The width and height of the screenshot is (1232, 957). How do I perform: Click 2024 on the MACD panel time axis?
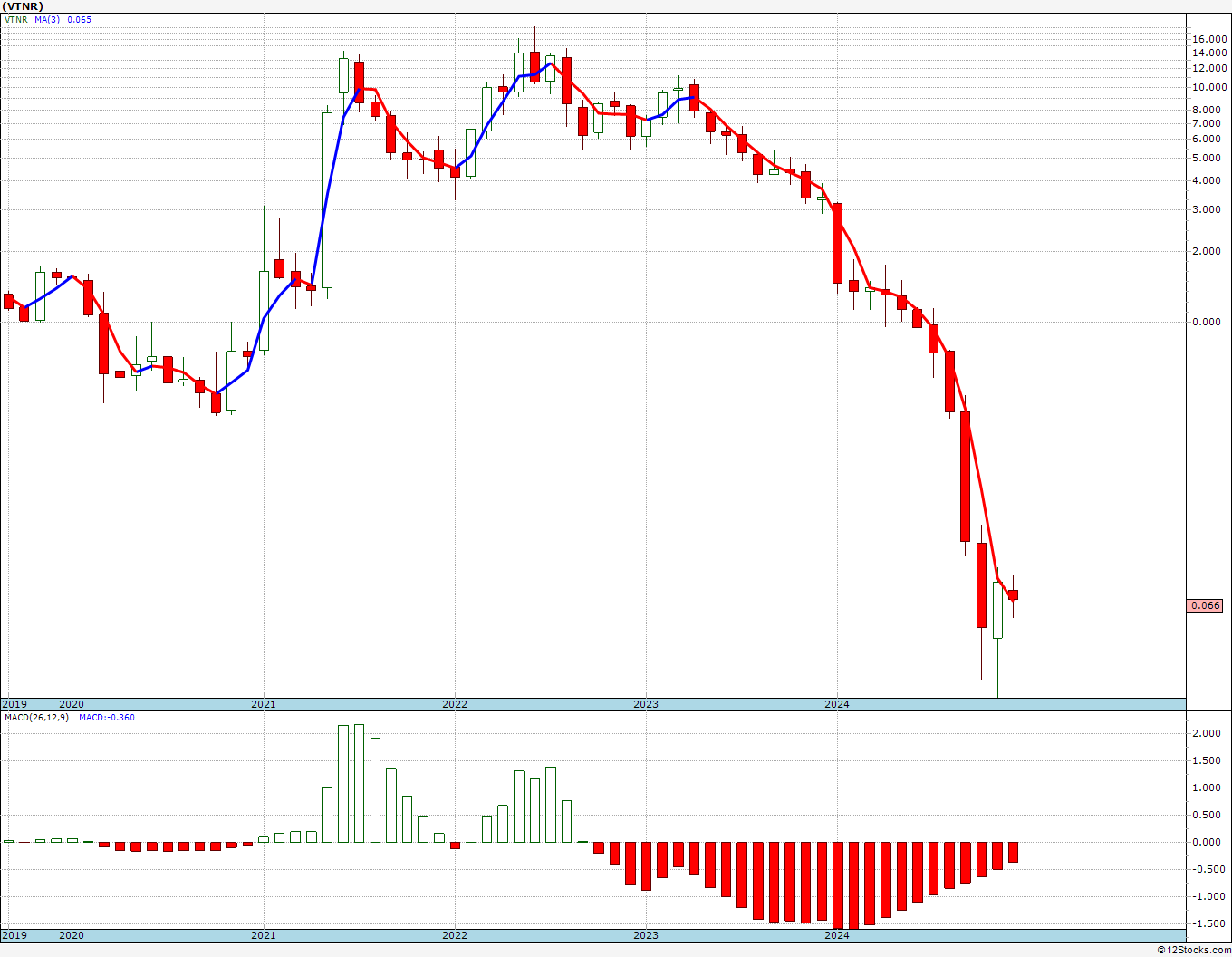837,935
